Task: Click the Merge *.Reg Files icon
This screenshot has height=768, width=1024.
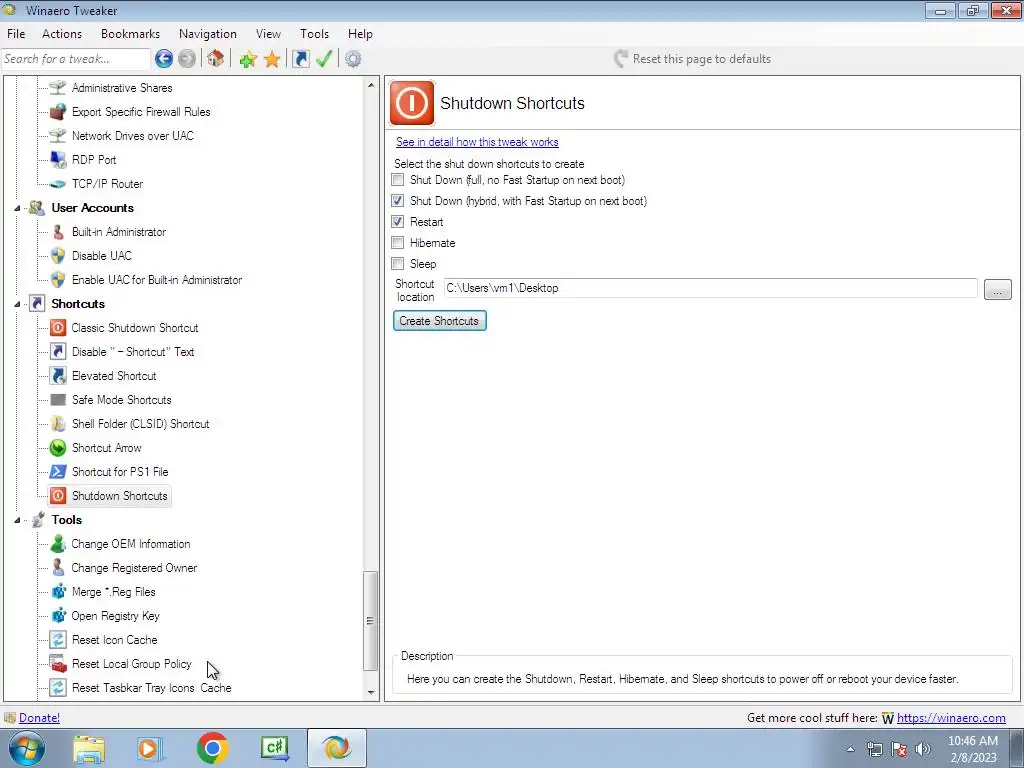Action: point(58,592)
